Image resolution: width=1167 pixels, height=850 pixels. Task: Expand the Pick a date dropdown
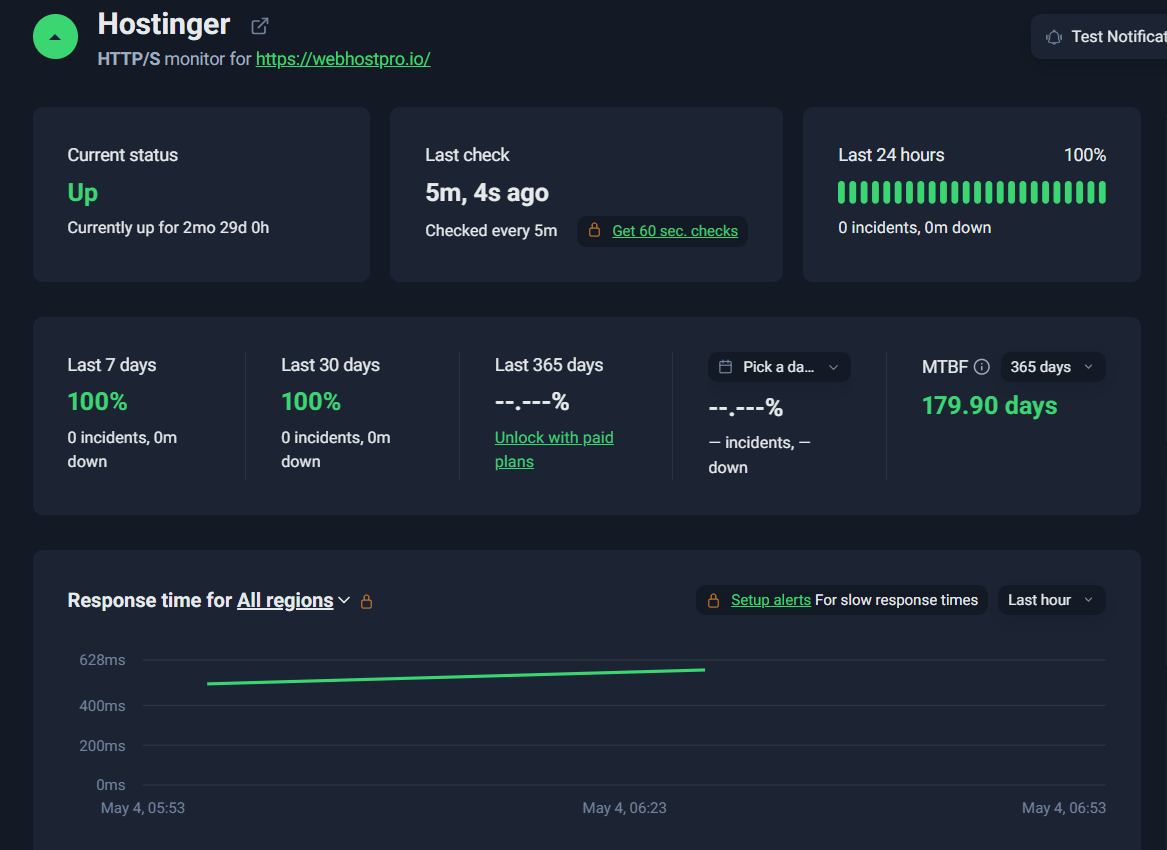(778, 367)
